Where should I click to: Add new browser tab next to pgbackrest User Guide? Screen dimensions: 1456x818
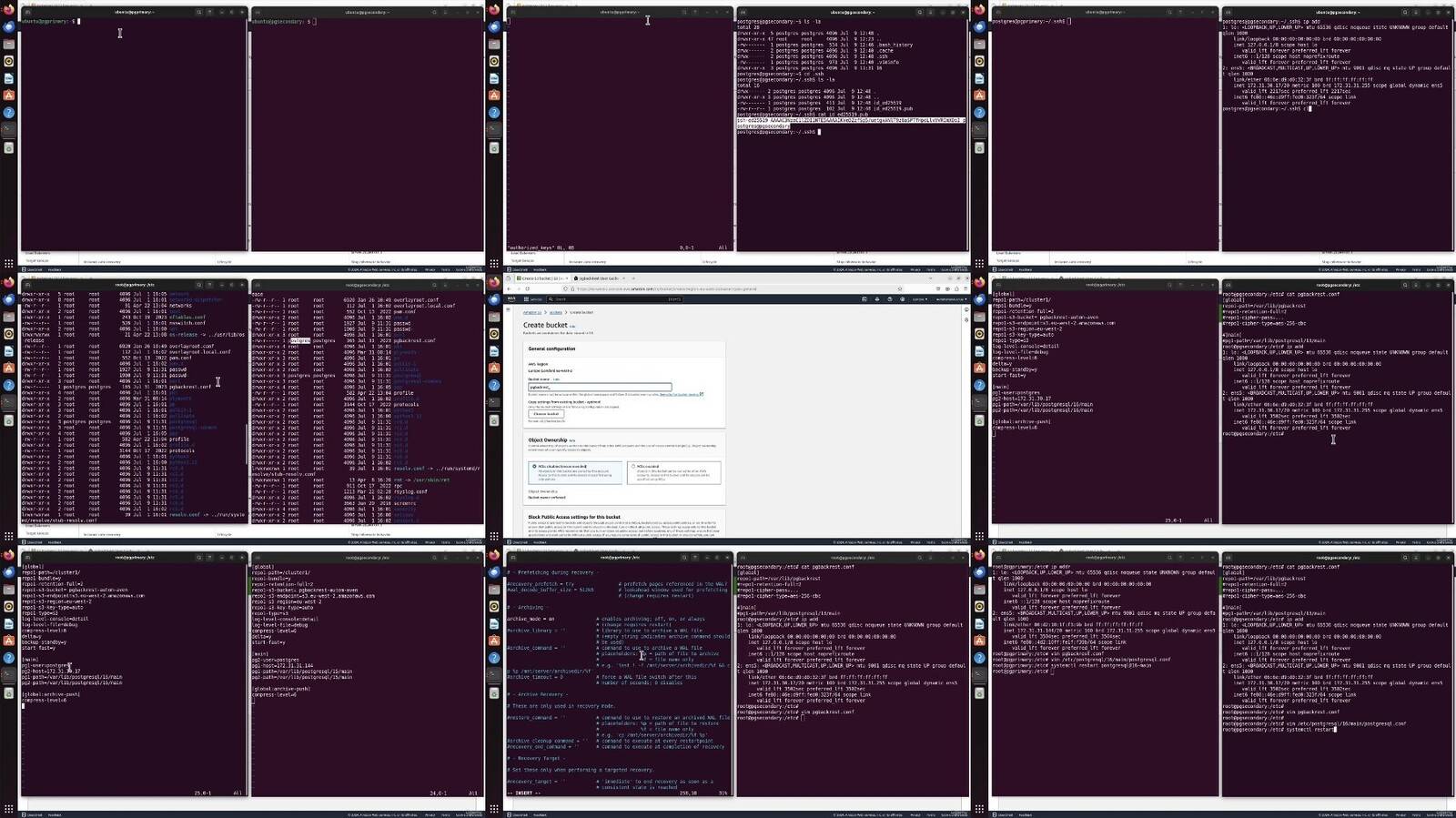[633, 278]
